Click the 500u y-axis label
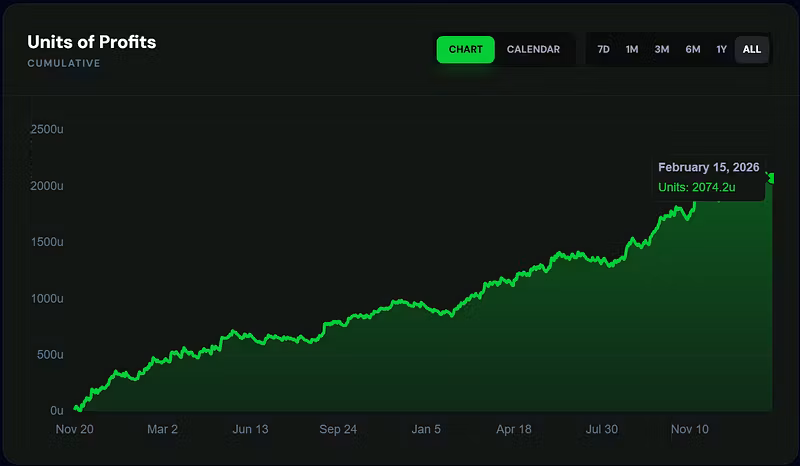800x466 pixels. (x=50, y=355)
